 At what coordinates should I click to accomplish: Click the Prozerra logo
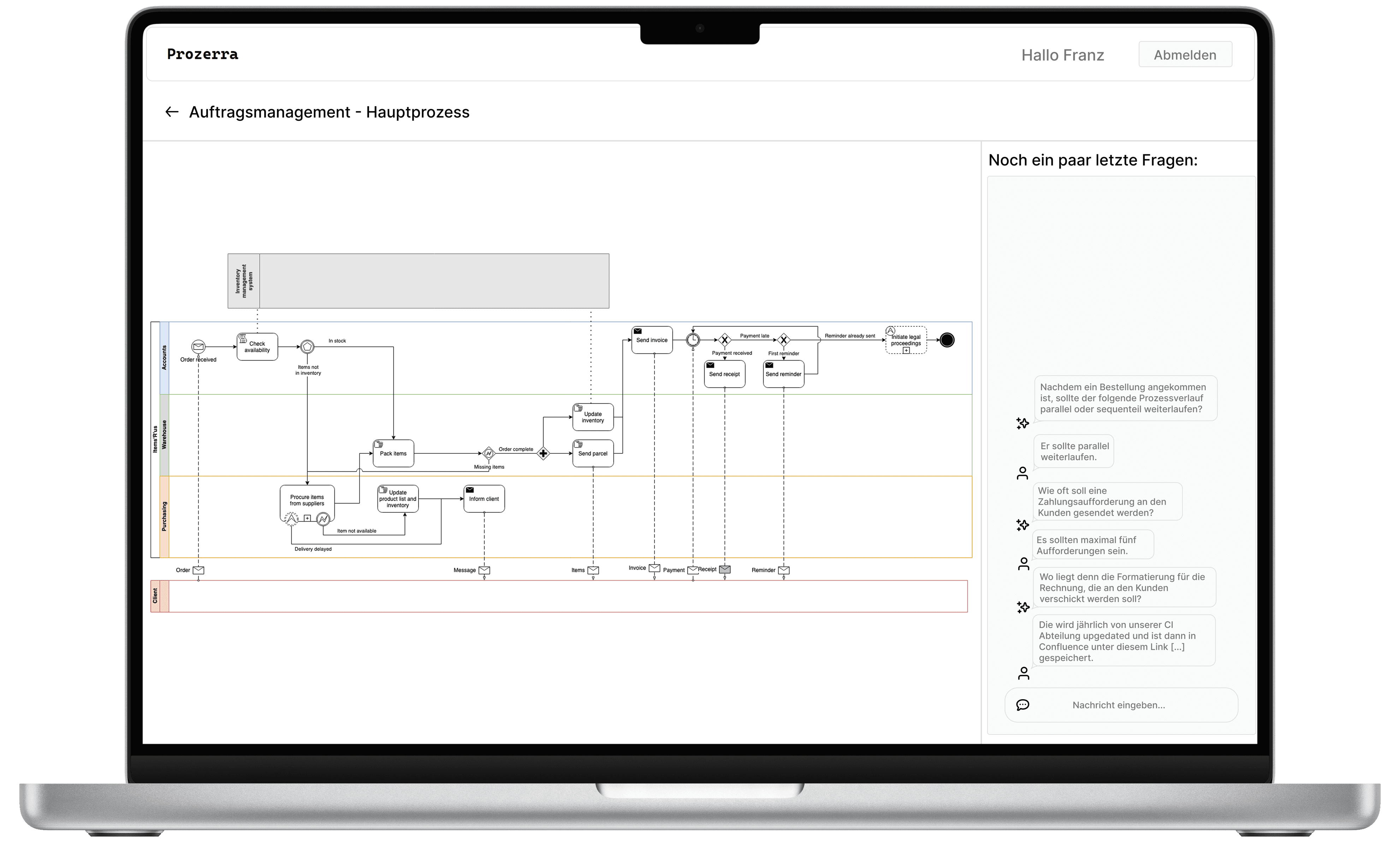pos(202,54)
